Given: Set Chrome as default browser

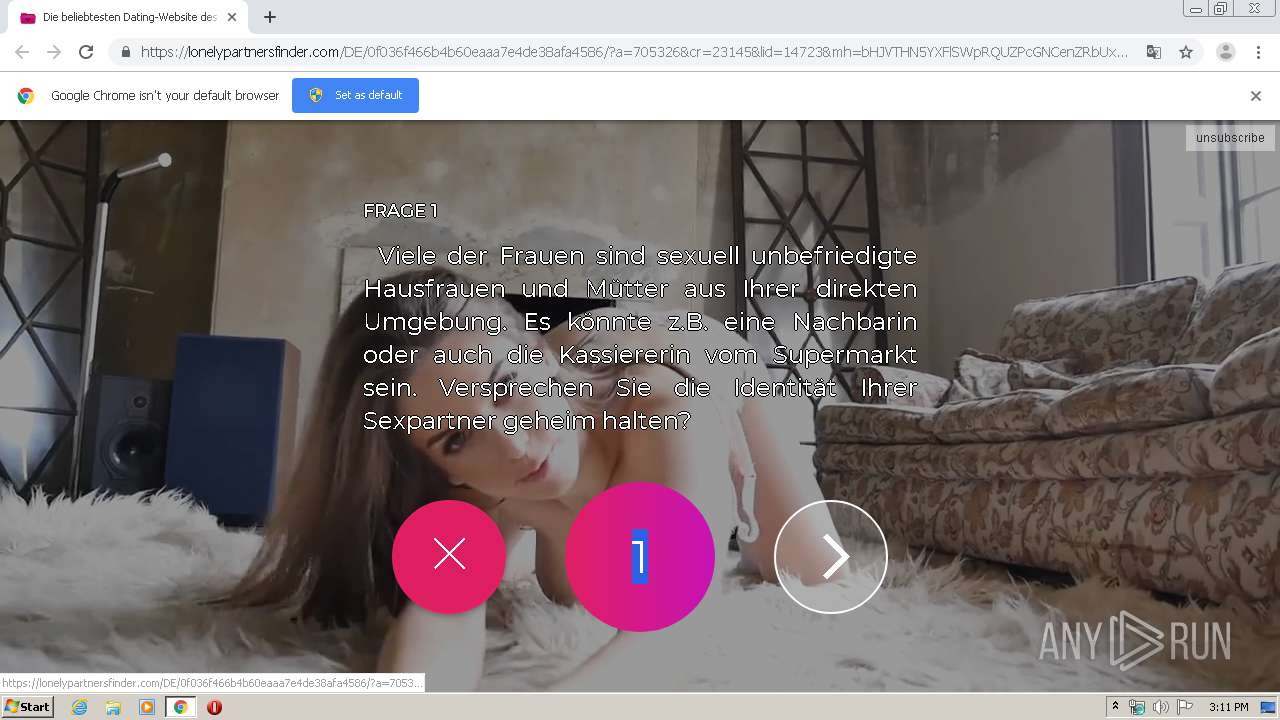Looking at the screenshot, I should 355,95.
